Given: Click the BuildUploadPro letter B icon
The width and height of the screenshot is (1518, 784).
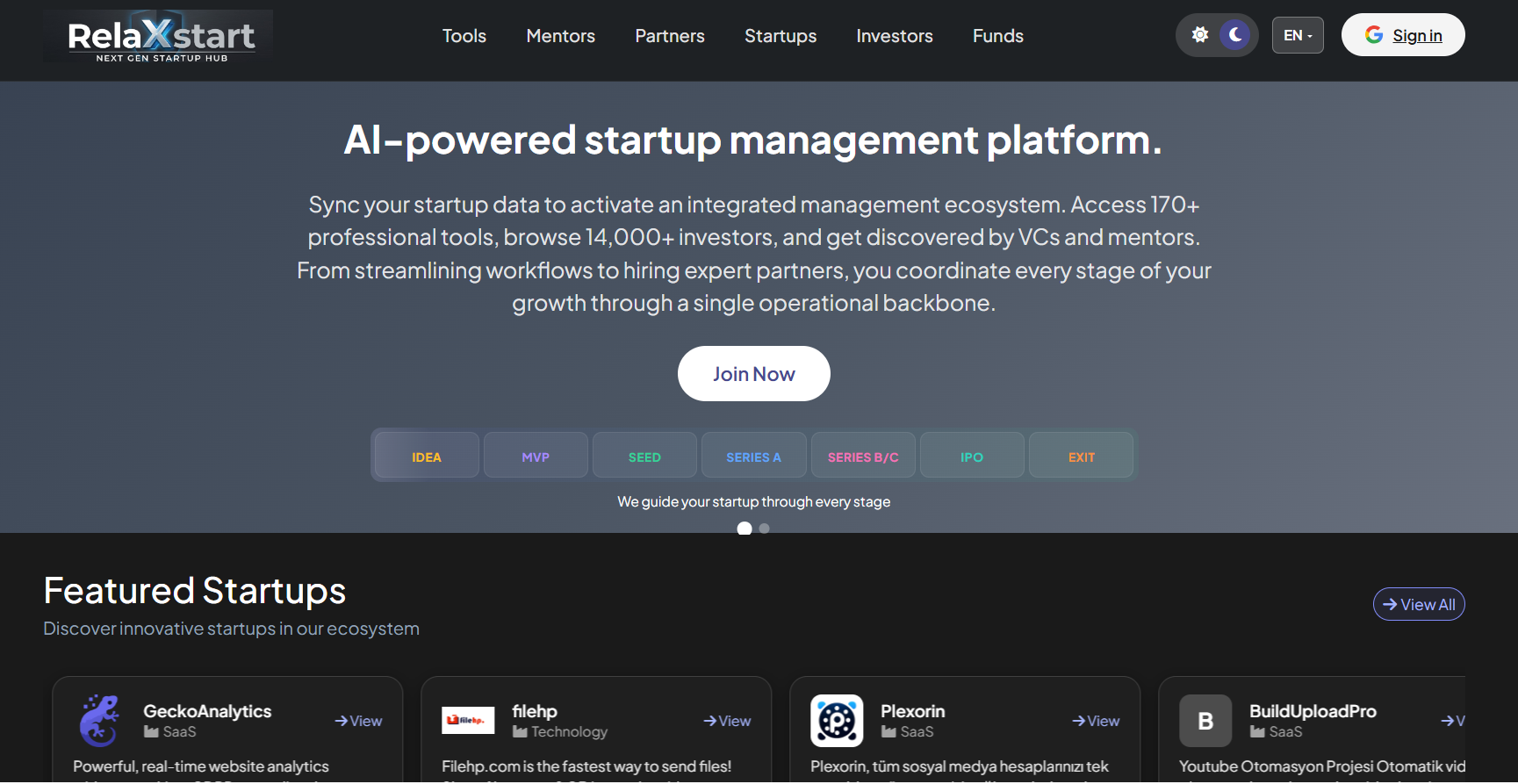Looking at the screenshot, I should pos(1205,721).
